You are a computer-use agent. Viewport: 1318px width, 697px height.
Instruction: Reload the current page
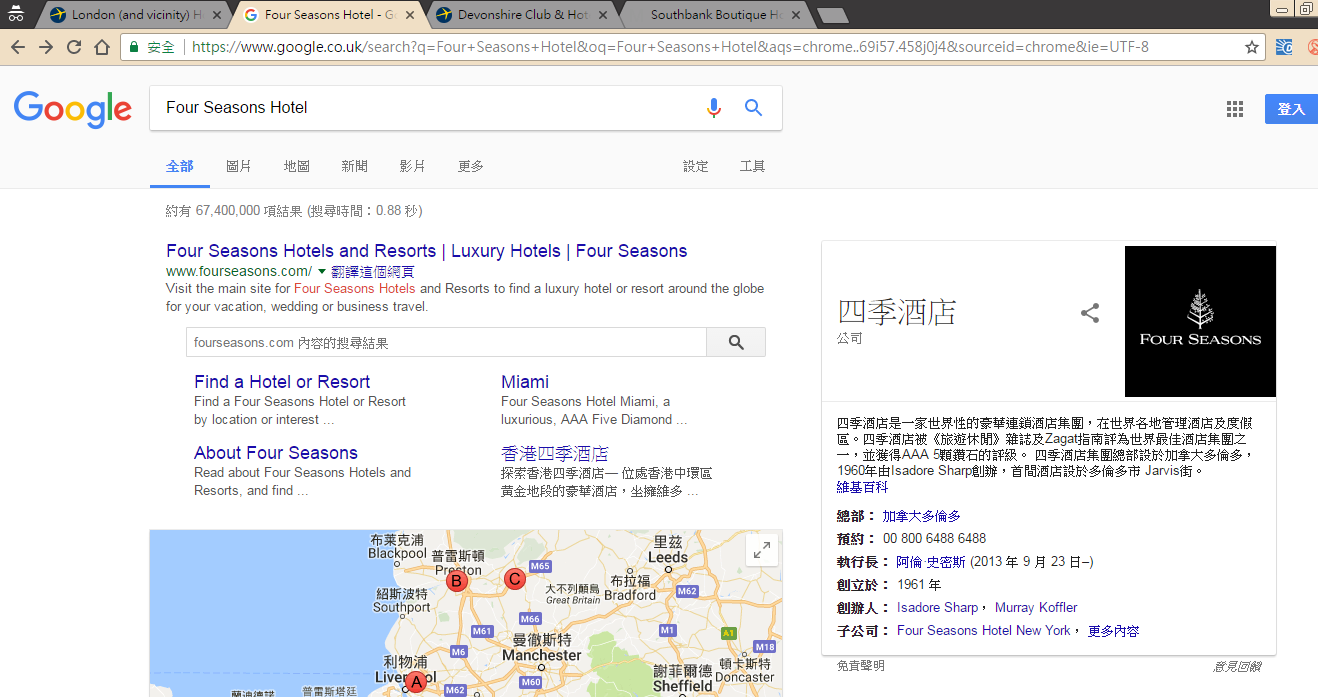pos(74,47)
